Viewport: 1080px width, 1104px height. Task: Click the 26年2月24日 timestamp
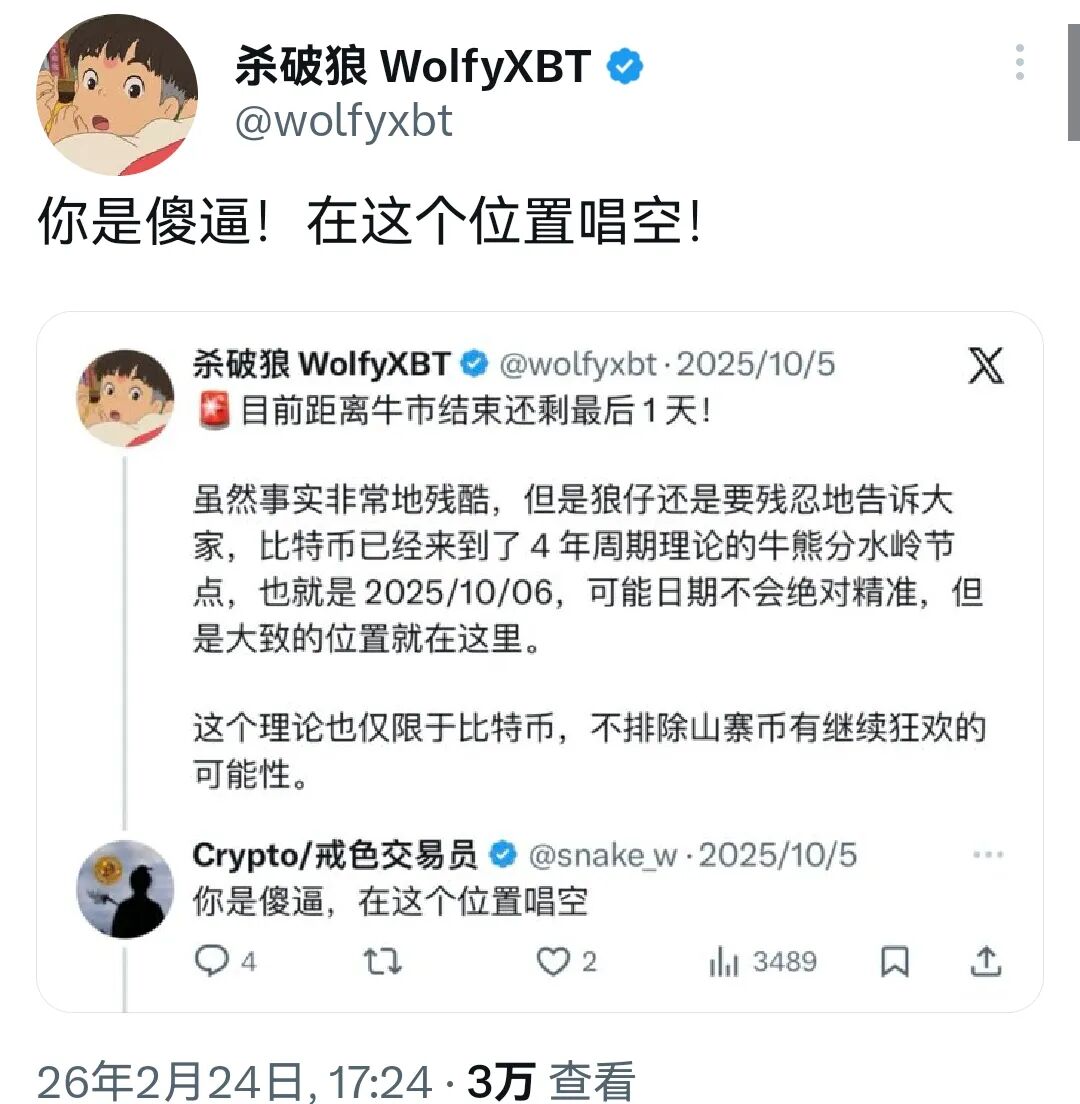(x=234, y=1081)
